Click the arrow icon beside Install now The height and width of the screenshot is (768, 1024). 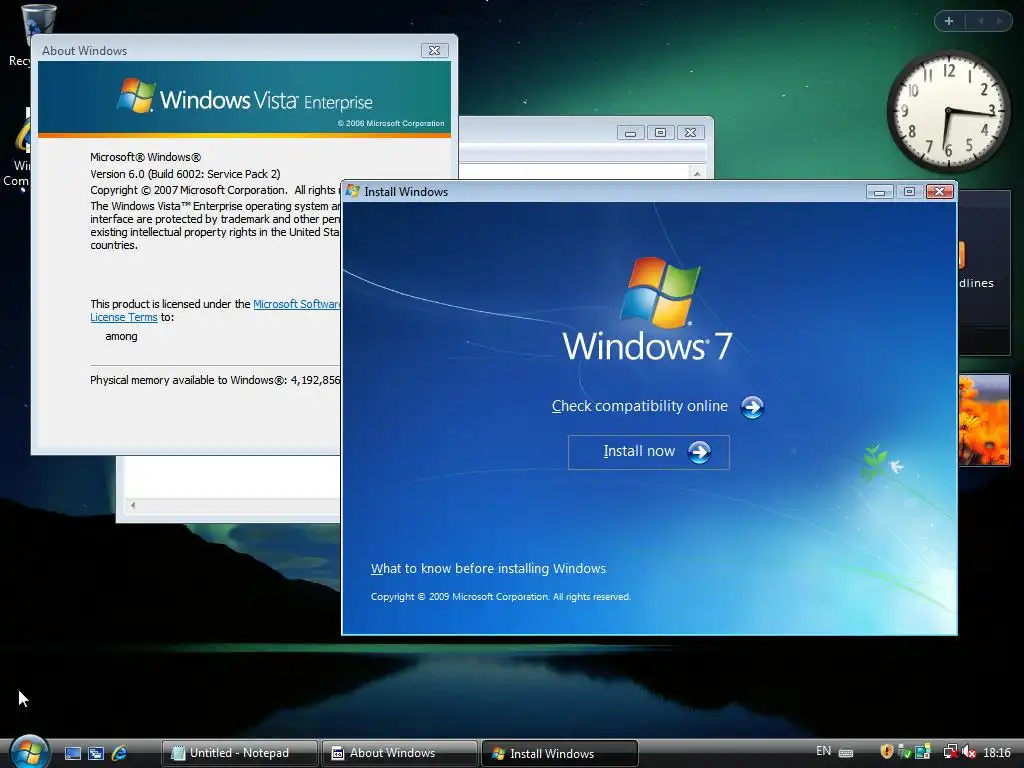click(699, 452)
